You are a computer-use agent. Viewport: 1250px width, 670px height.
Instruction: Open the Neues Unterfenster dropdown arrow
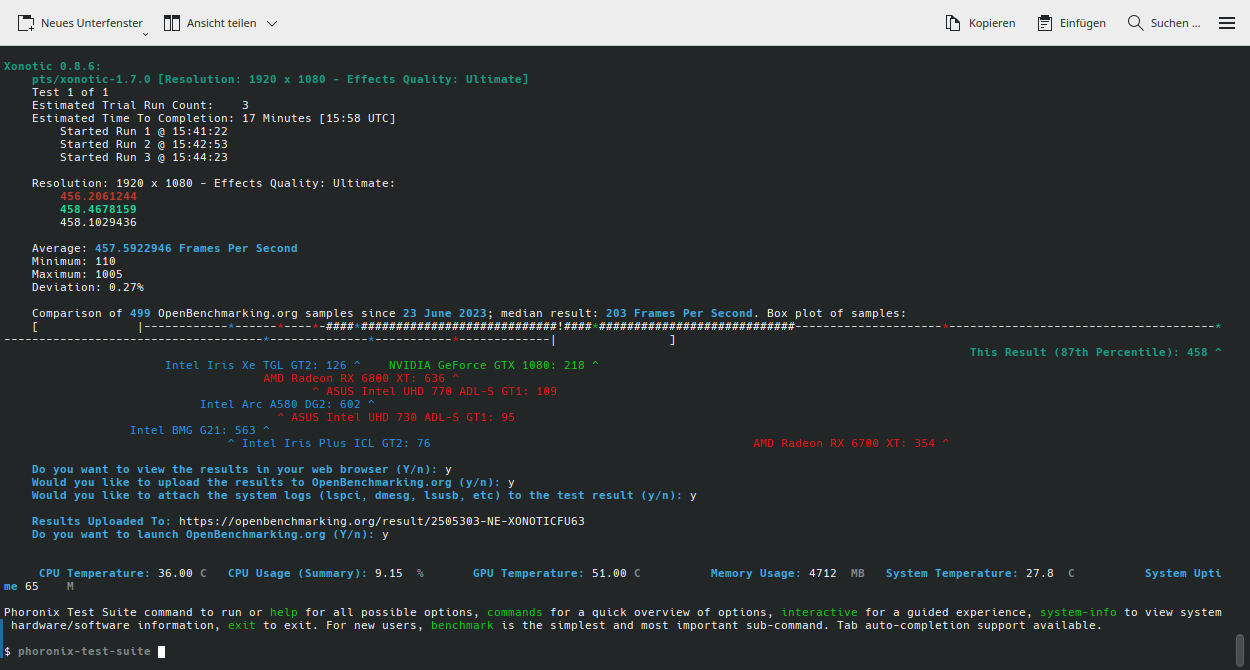click(145, 34)
